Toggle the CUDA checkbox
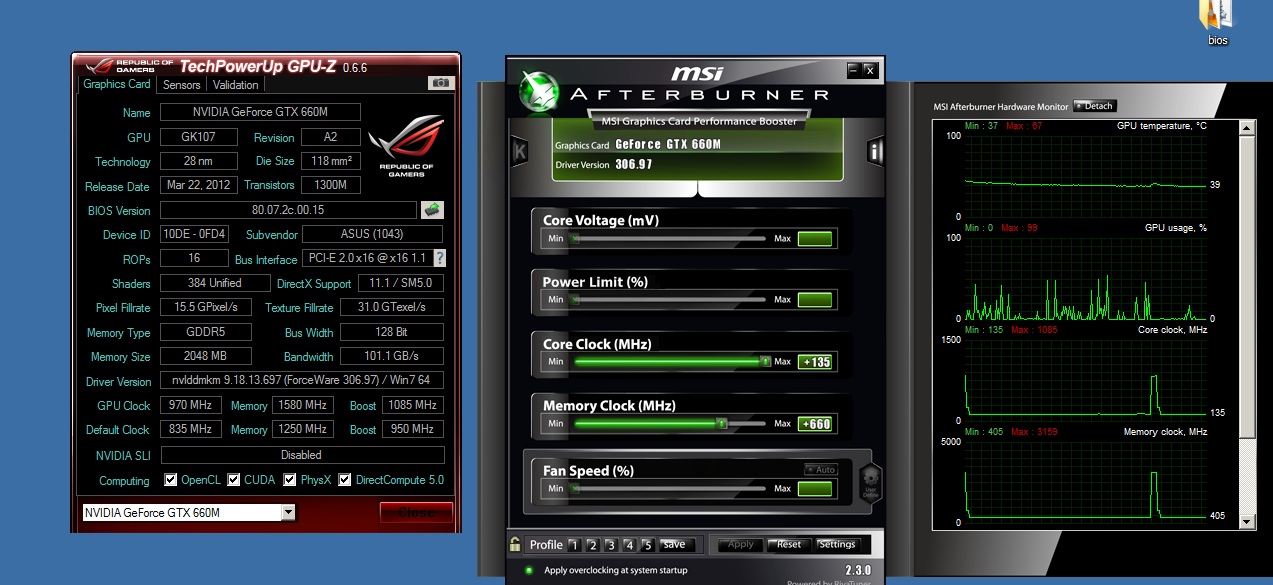 point(234,480)
